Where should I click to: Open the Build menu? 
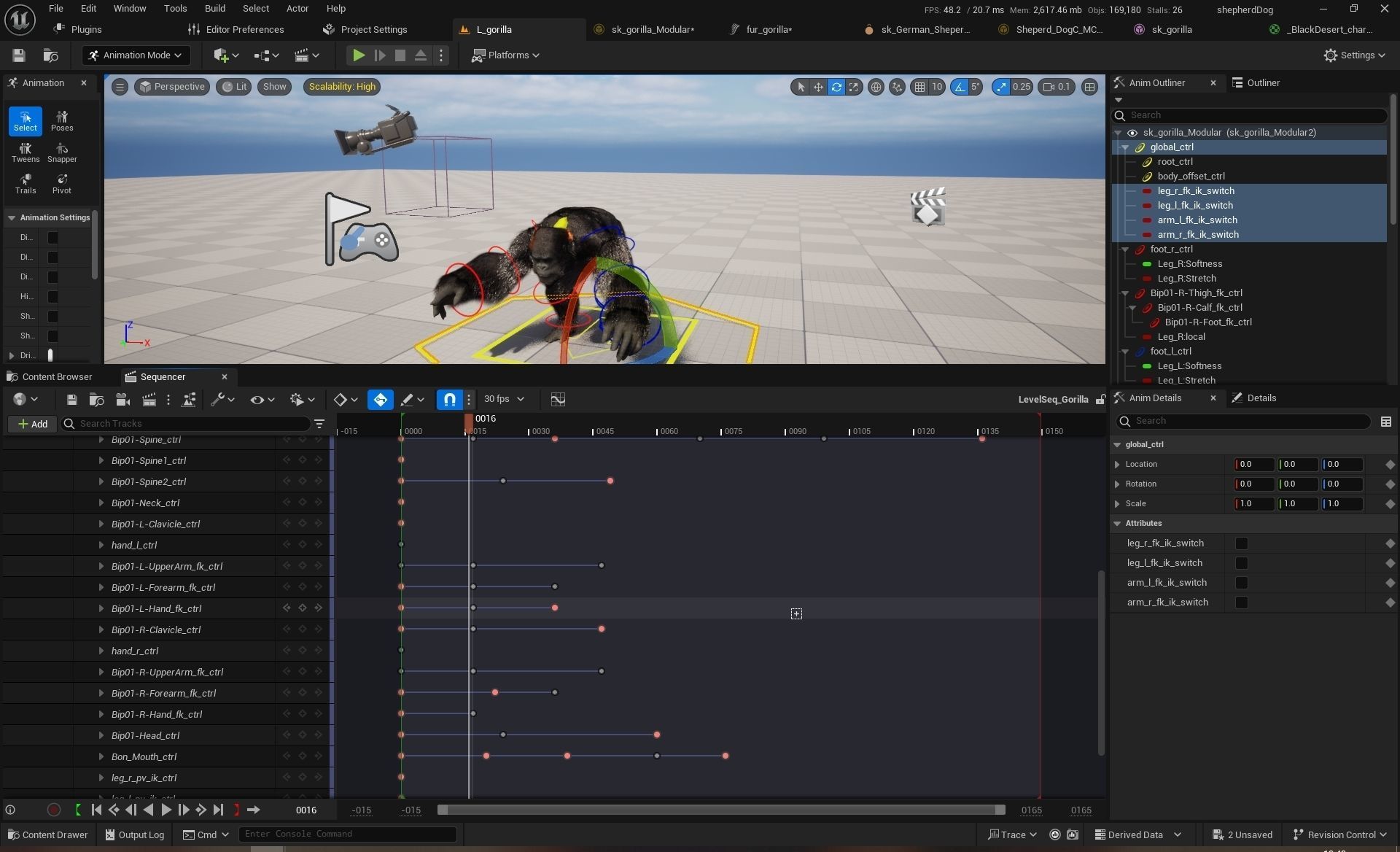tap(214, 9)
